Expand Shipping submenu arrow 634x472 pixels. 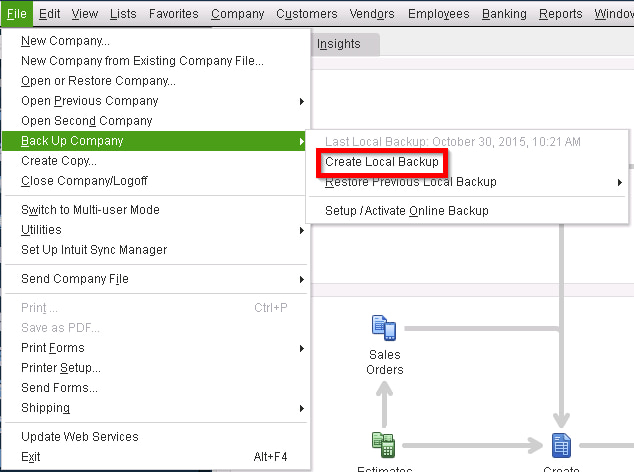point(302,408)
